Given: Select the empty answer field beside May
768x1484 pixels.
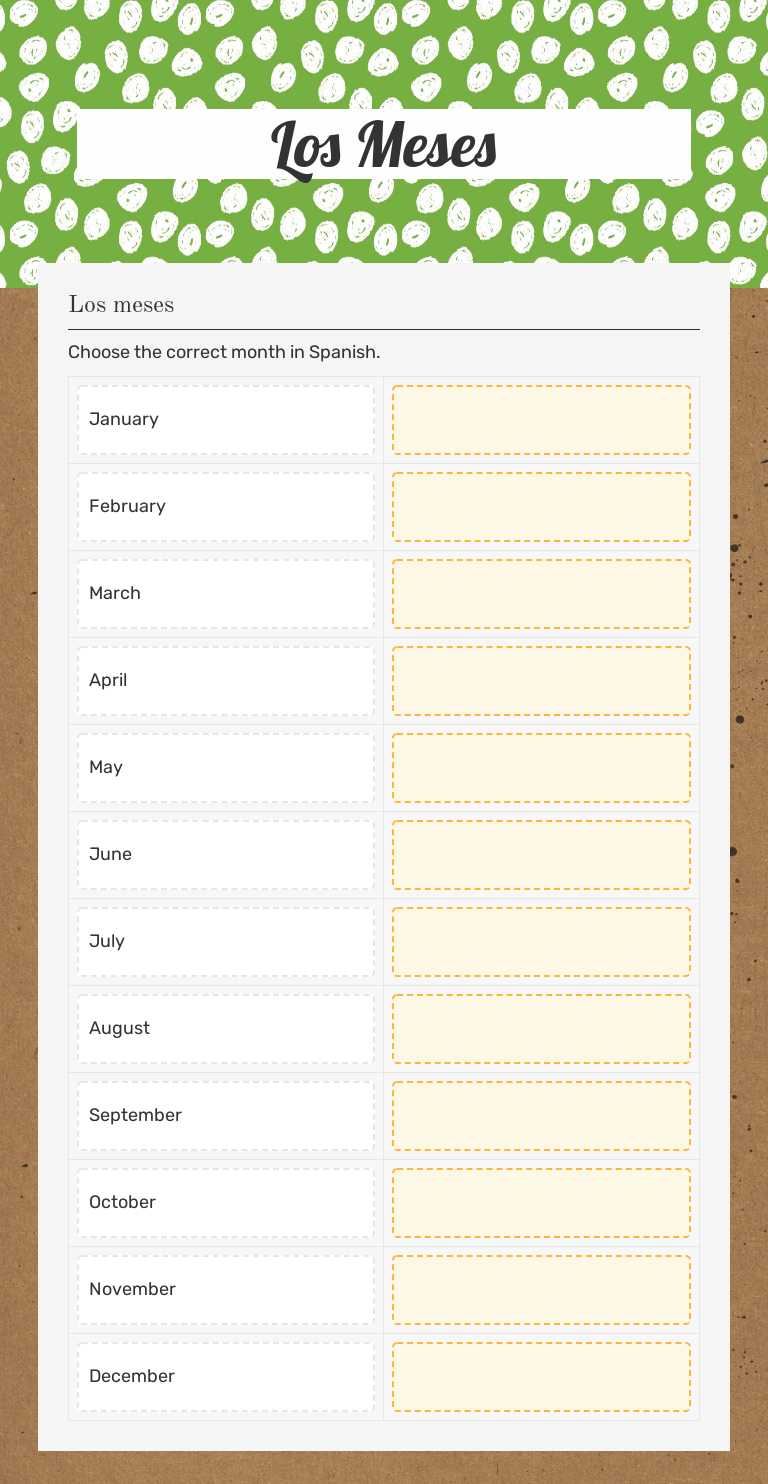Looking at the screenshot, I should tap(541, 768).
